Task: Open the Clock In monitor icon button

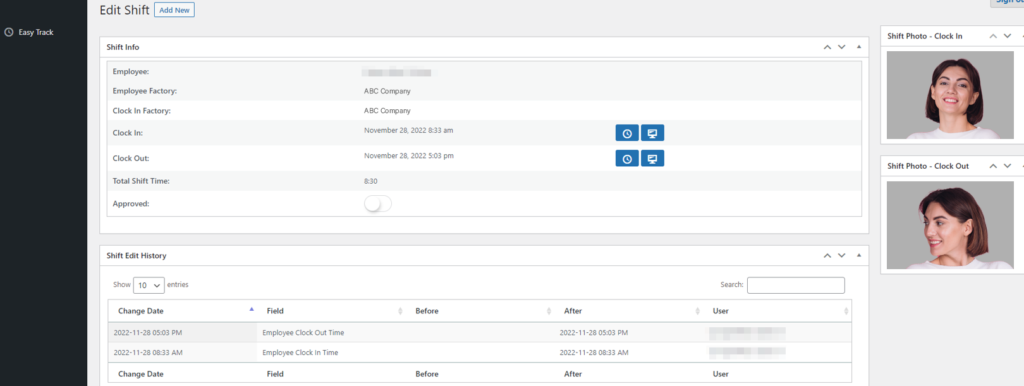Action: [x=652, y=133]
